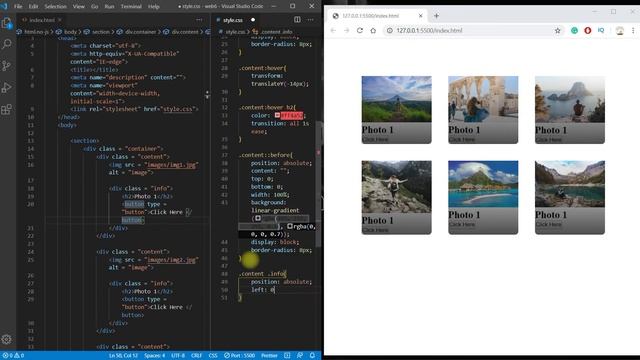Viewport: 640px width, 360px height.
Task: Select body in the breadcrumb
Action: click(70, 32)
